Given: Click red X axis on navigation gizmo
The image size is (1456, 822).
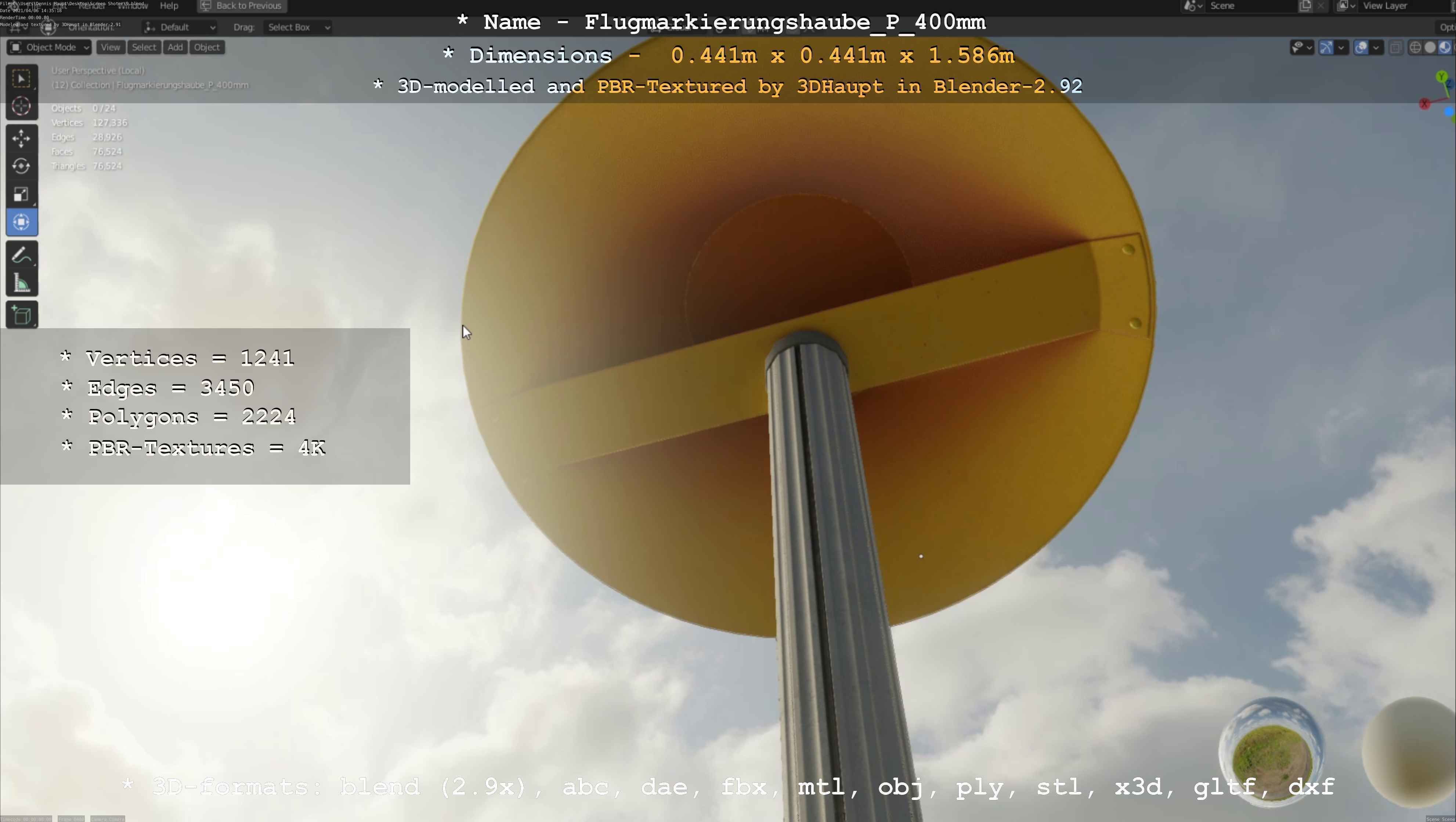Looking at the screenshot, I should [x=1424, y=104].
